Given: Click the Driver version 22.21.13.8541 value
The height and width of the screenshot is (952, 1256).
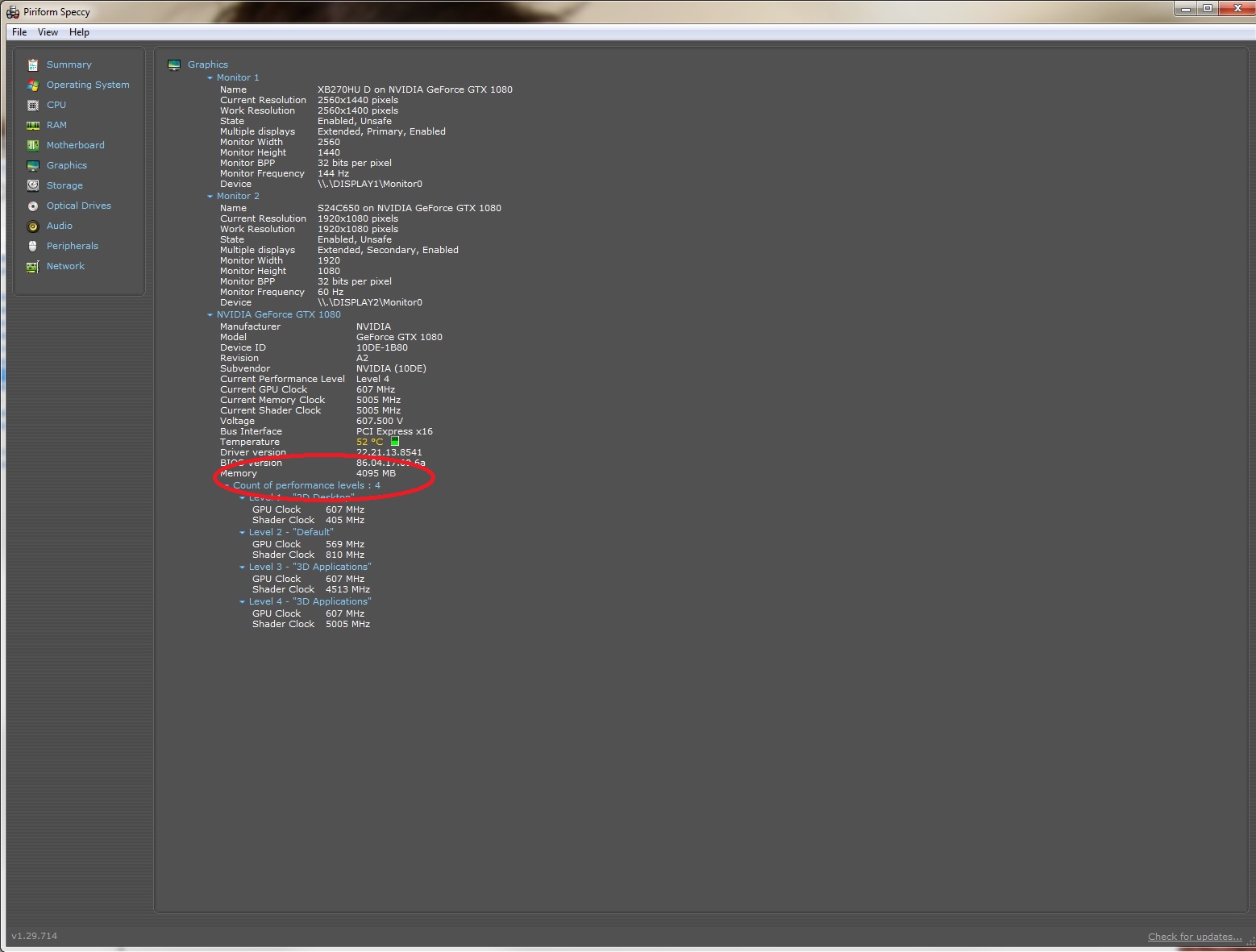Looking at the screenshot, I should tap(389, 452).
